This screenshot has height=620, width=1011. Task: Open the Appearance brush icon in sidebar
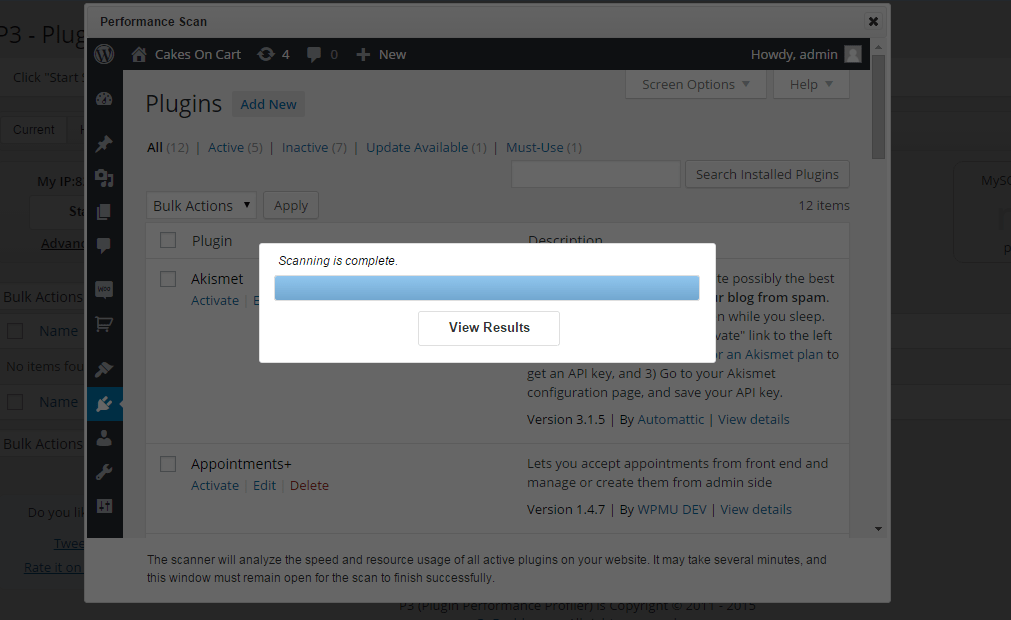tap(104, 369)
